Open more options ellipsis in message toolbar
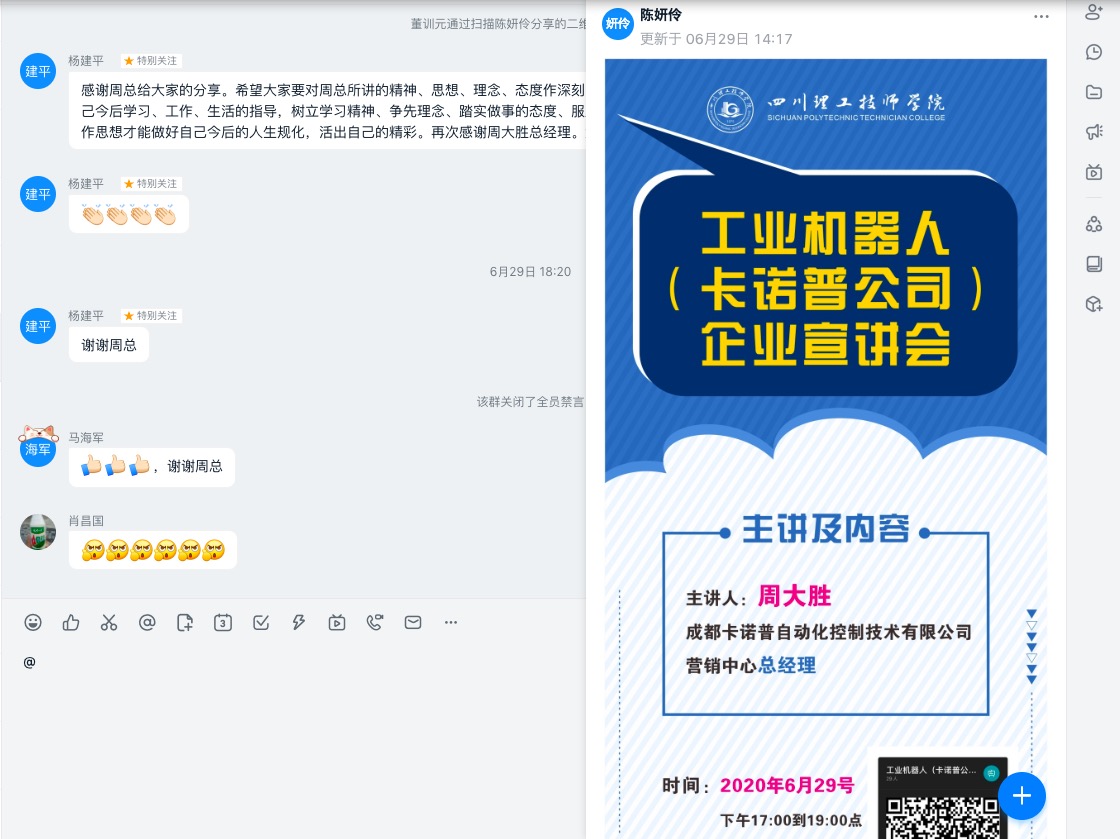1120x839 pixels. (x=451, y=623)
